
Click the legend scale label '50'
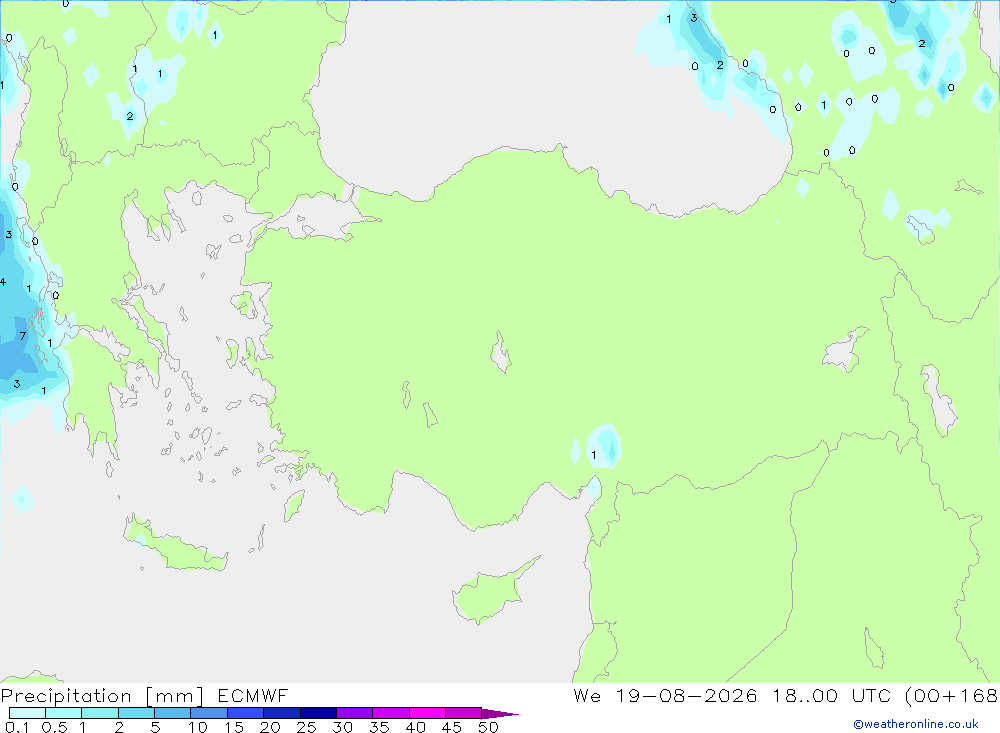click(488, 727)
